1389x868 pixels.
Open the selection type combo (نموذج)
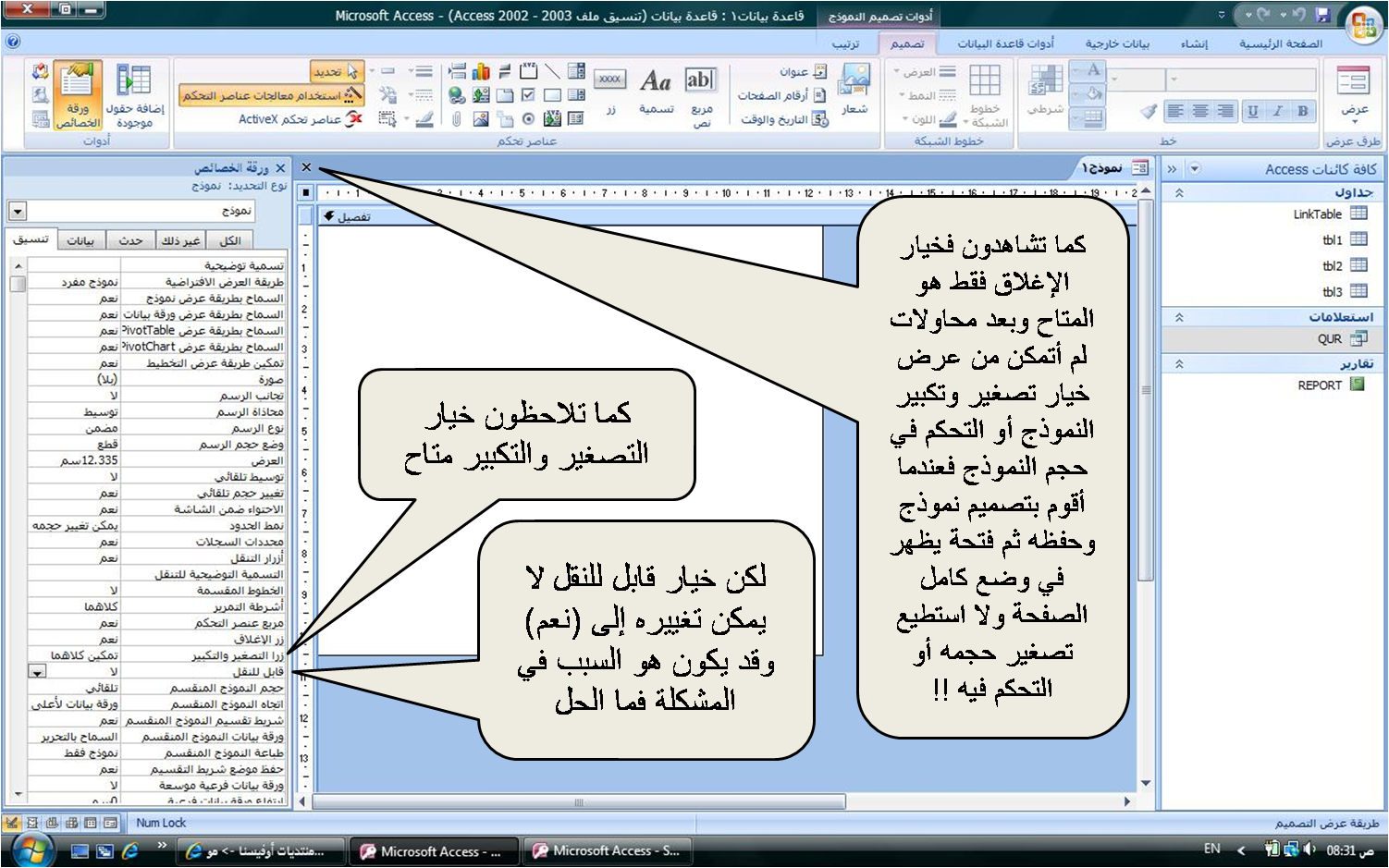coord(17,211)
